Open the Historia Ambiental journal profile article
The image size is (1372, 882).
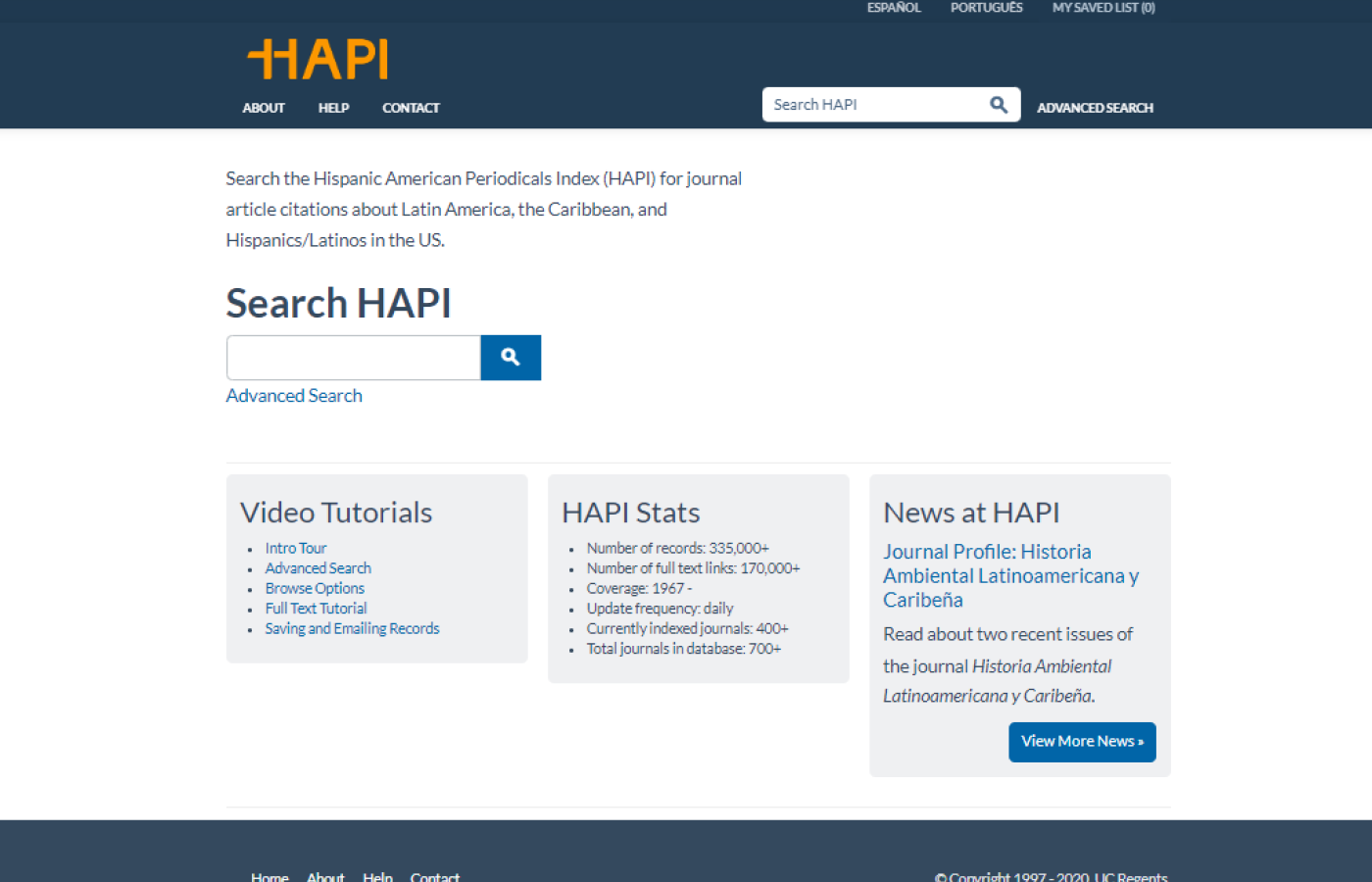[1010, 575]
